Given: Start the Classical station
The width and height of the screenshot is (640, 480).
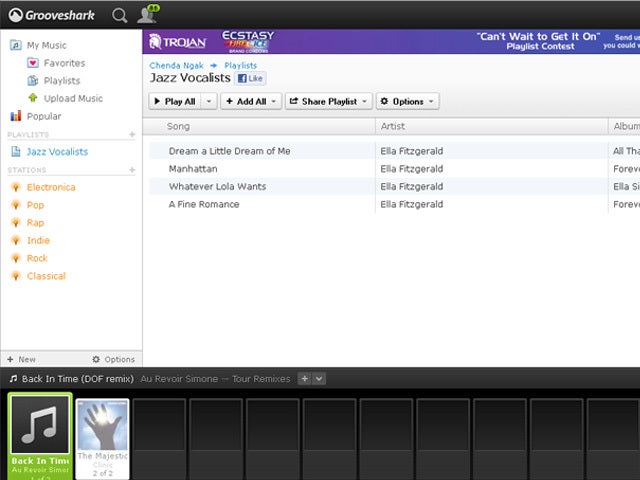Looking at the screenshot, I should point(46,276).
